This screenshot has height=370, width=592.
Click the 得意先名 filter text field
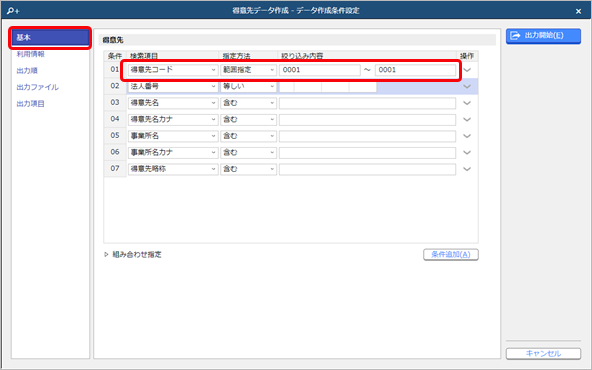[x=367, y=103]
